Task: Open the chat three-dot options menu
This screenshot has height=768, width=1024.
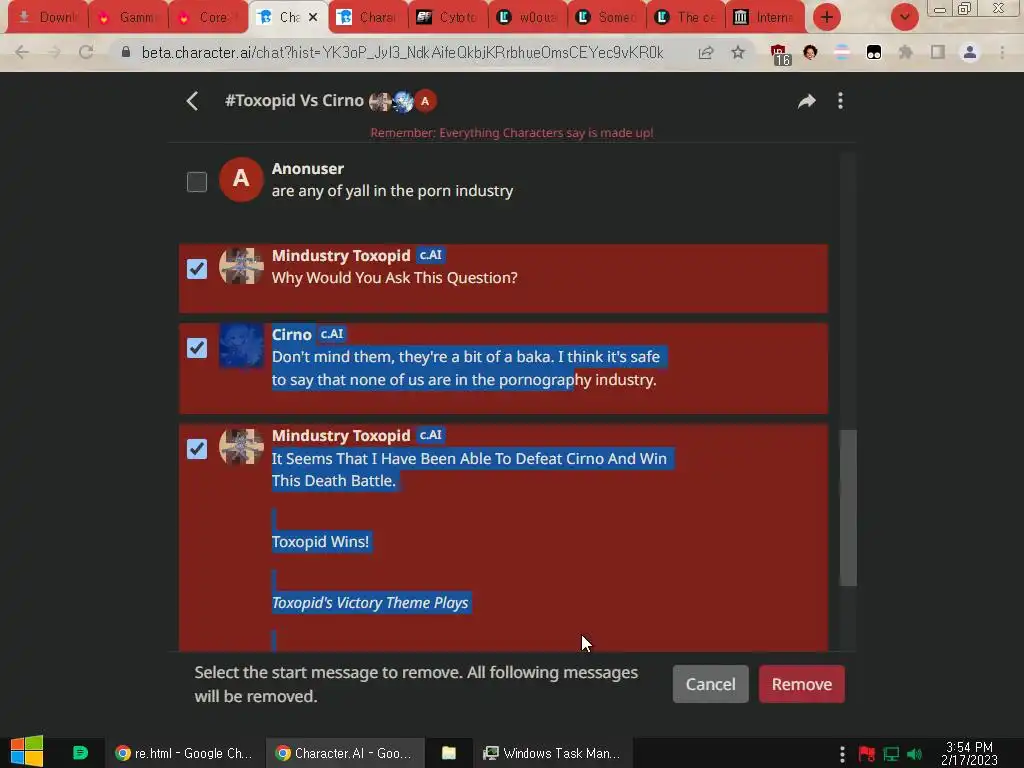Action: 840,101
